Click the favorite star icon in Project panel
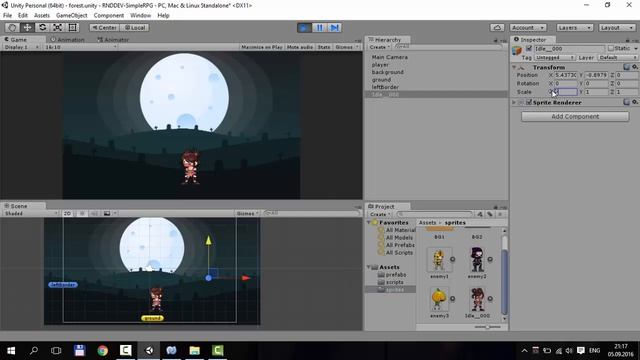The width and height of the screenshot is (640, 360). coord(500,214)
